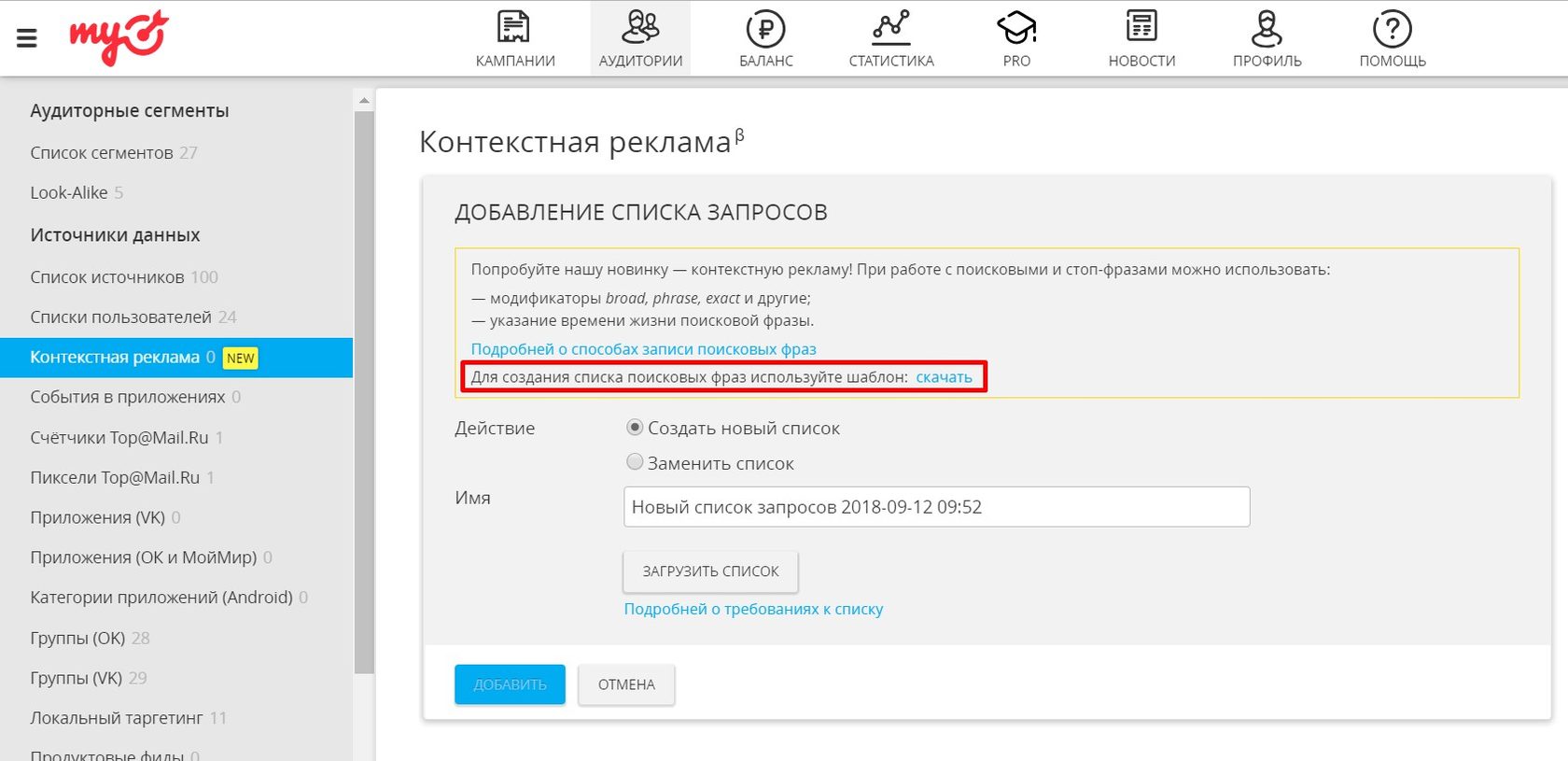1568x761 pixels.
Task: Open 'Список сегментов' in sidebar
Action: [102, 152]
